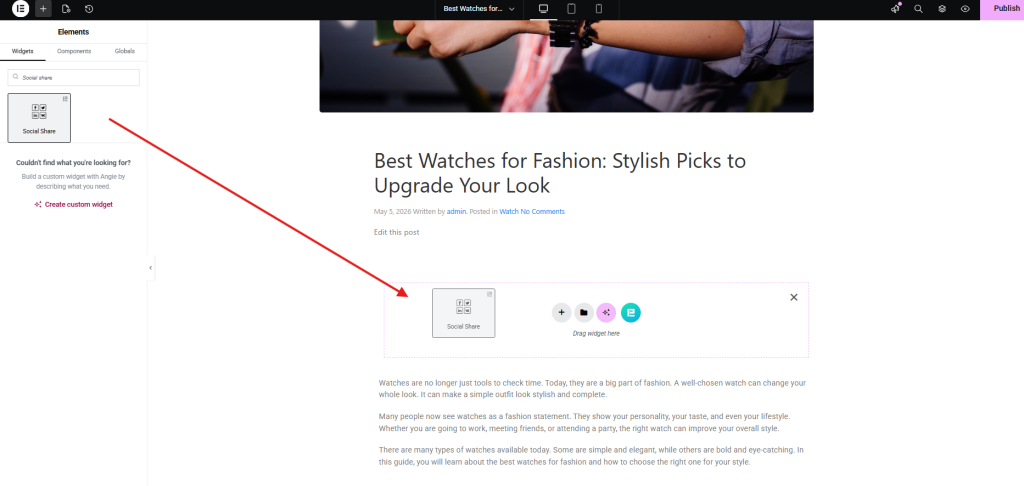Click the 'Best Watches for Fashion' post title
This screenshot has height=486, width=1024.
tap(560, 173)
